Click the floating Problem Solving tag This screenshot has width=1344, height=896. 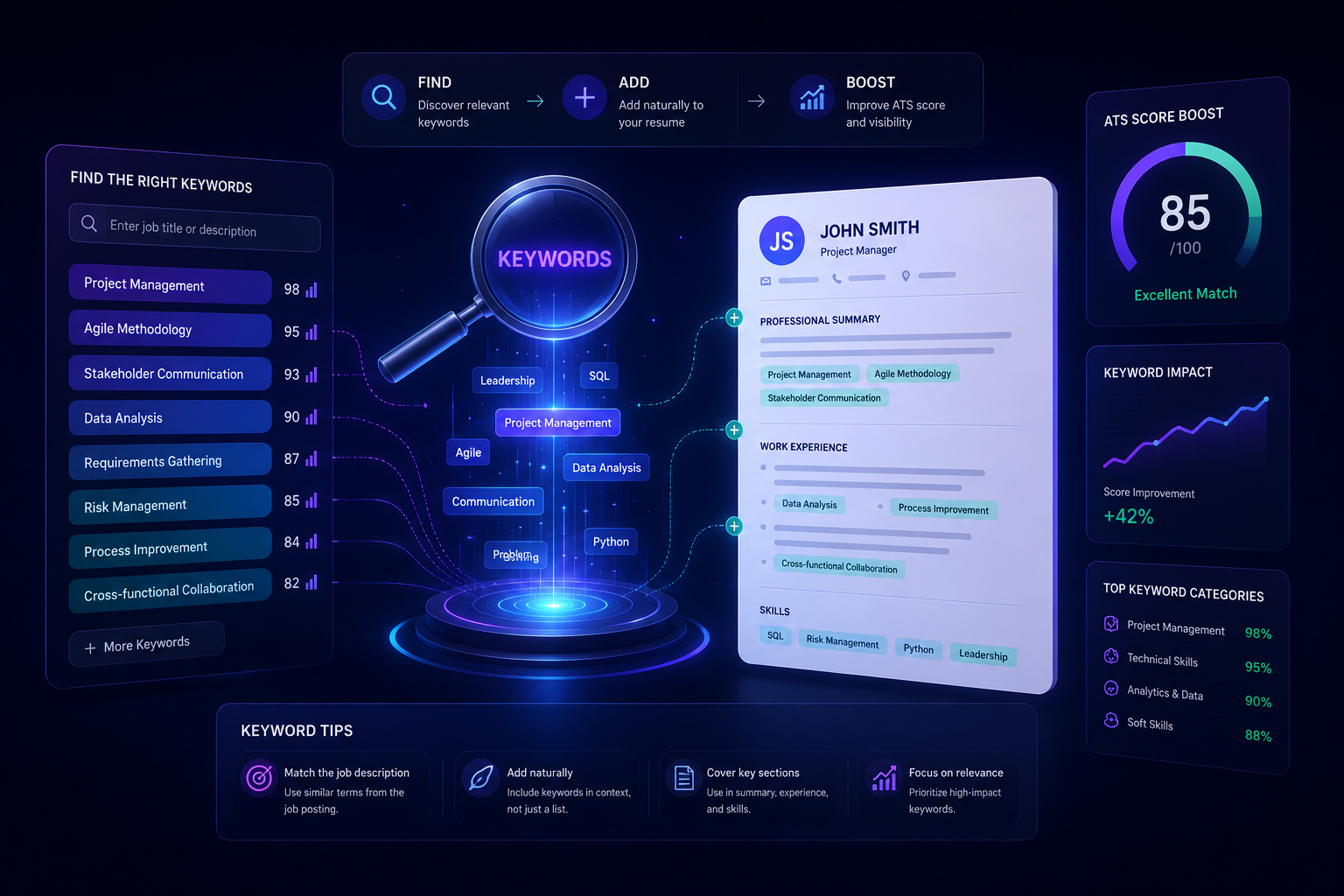516,555
